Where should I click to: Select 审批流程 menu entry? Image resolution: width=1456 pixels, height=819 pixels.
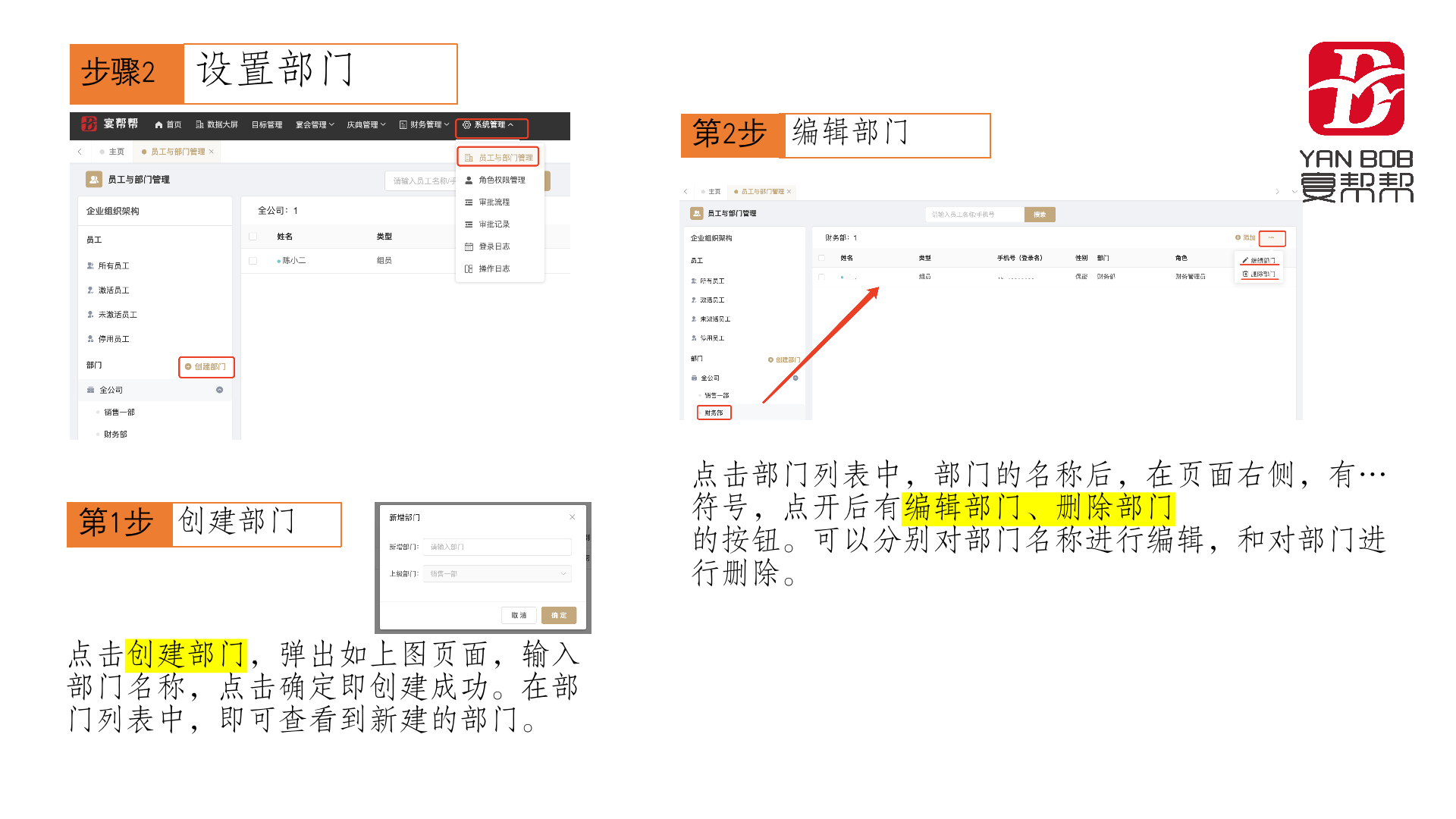493,202
